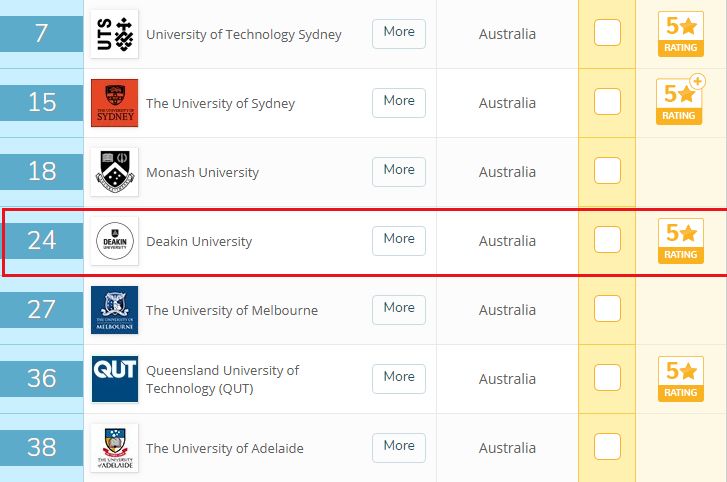
Task: Click the 5-star rating badge for QUT
Action: [x=681, y=379]
